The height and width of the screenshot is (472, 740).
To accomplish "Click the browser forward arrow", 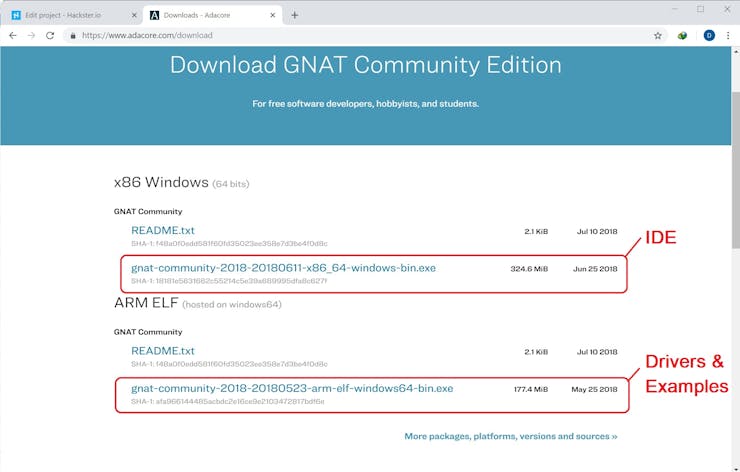I will 31,35.
